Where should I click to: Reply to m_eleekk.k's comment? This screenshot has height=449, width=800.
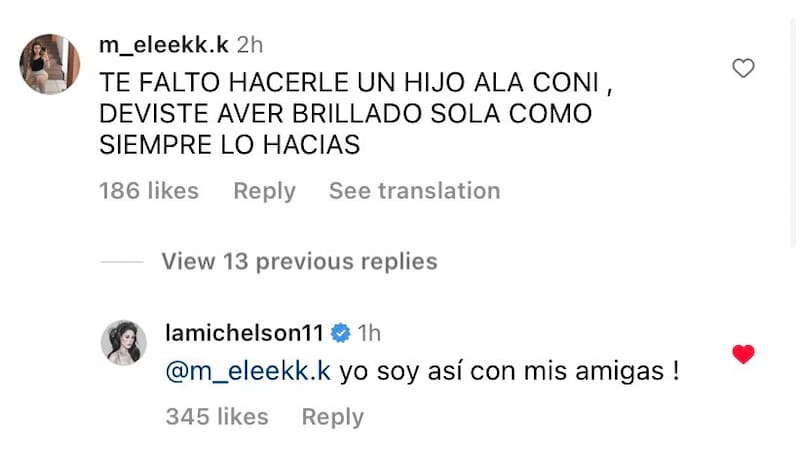(264, 190)
